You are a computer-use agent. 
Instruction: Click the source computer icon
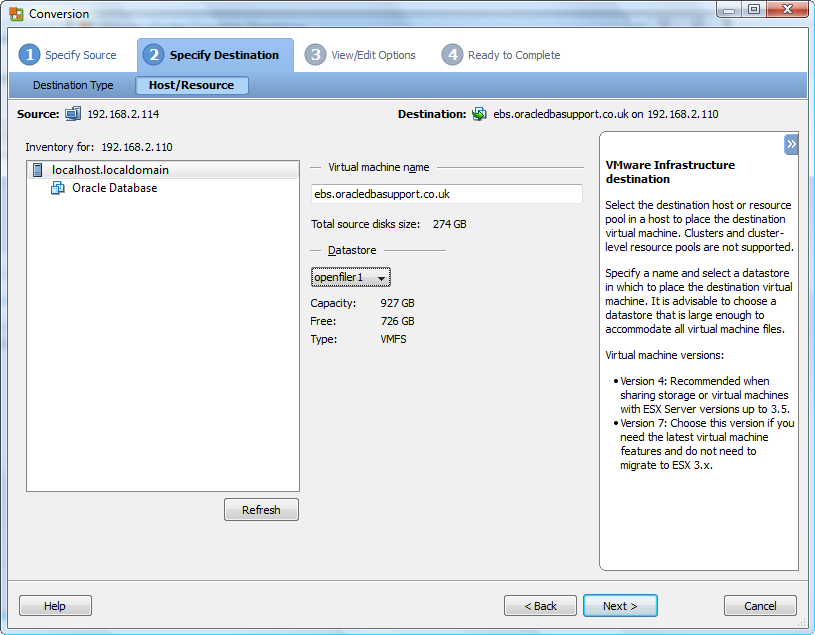click(x=73, y=114)
